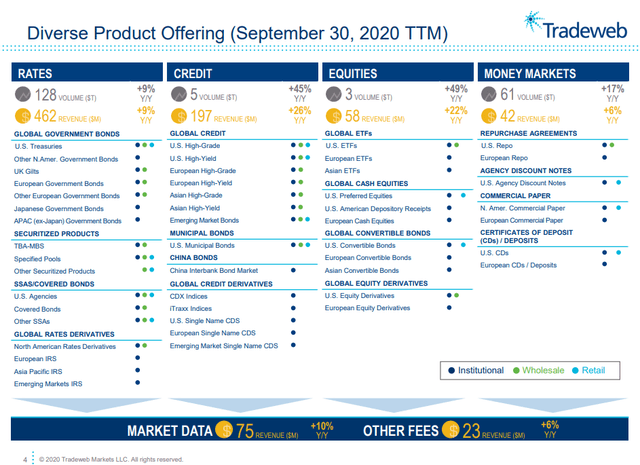Click the Institutional dot beside European Equity Derivatives
The width and height of the screenshot is (640, 465).
(449, 308)
